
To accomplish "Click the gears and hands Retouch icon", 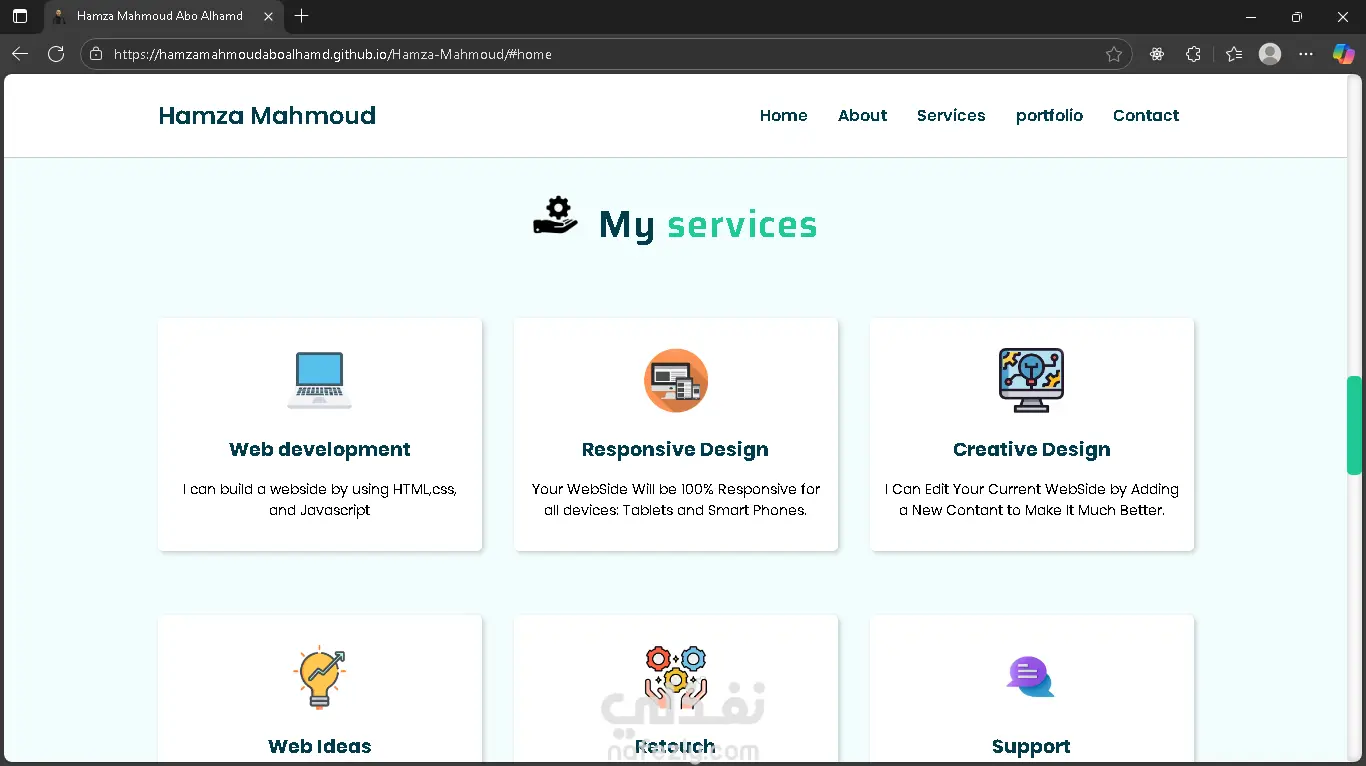I will [x=676, y=677].
